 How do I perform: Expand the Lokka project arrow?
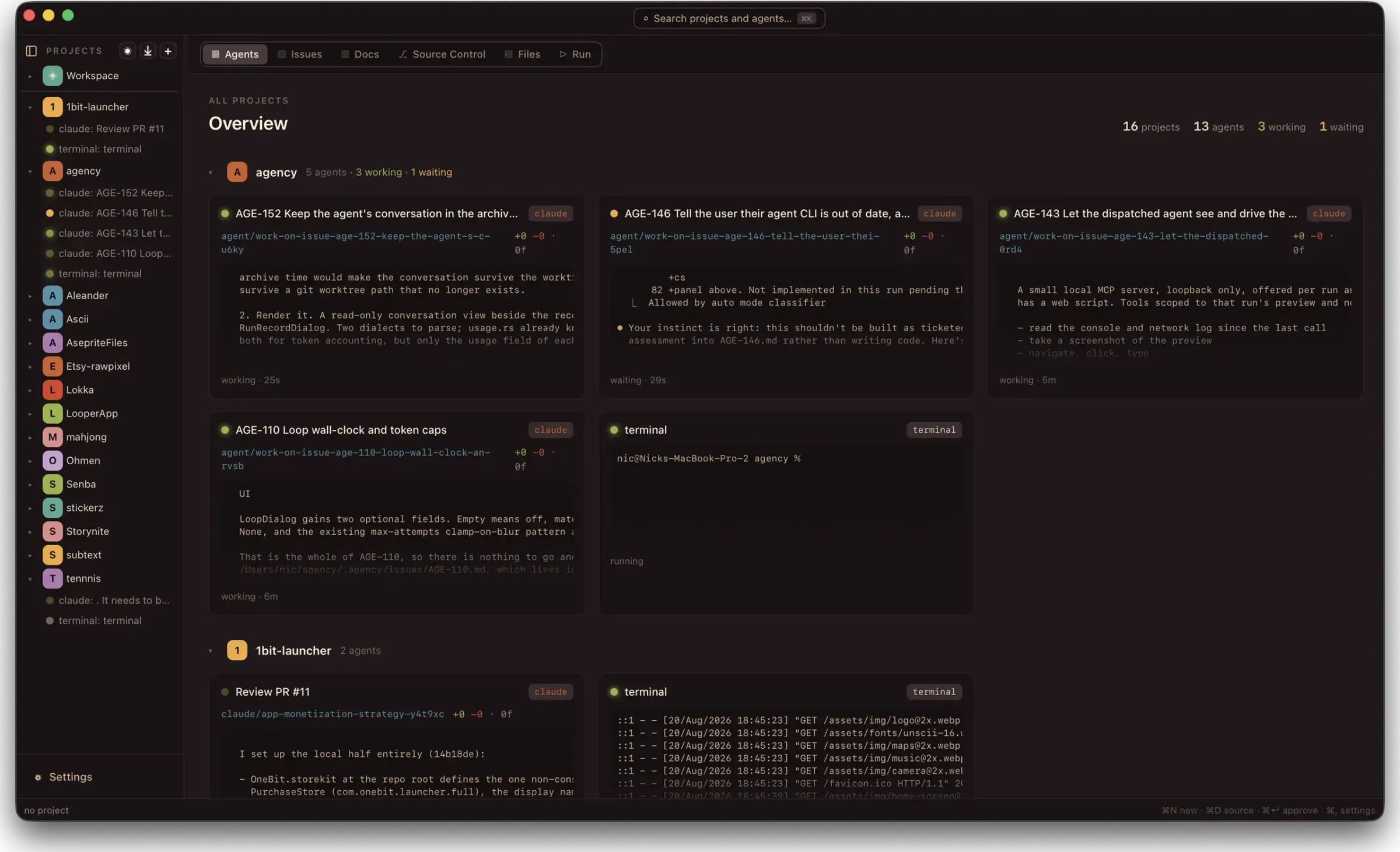point(30,390)
